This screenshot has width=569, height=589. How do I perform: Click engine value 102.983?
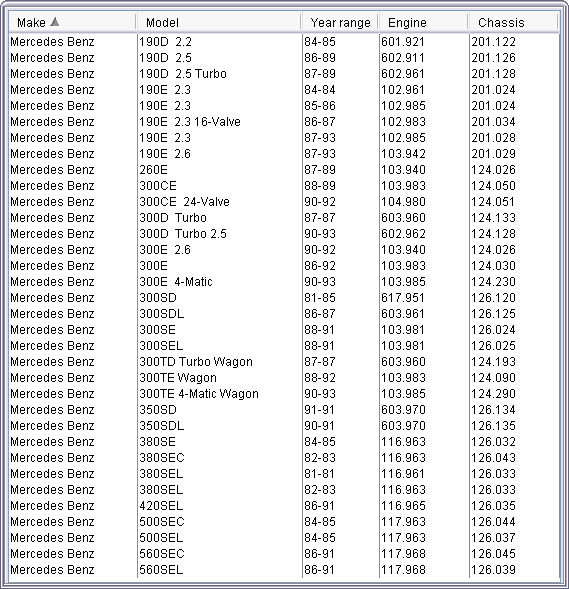tap(403, 122)
